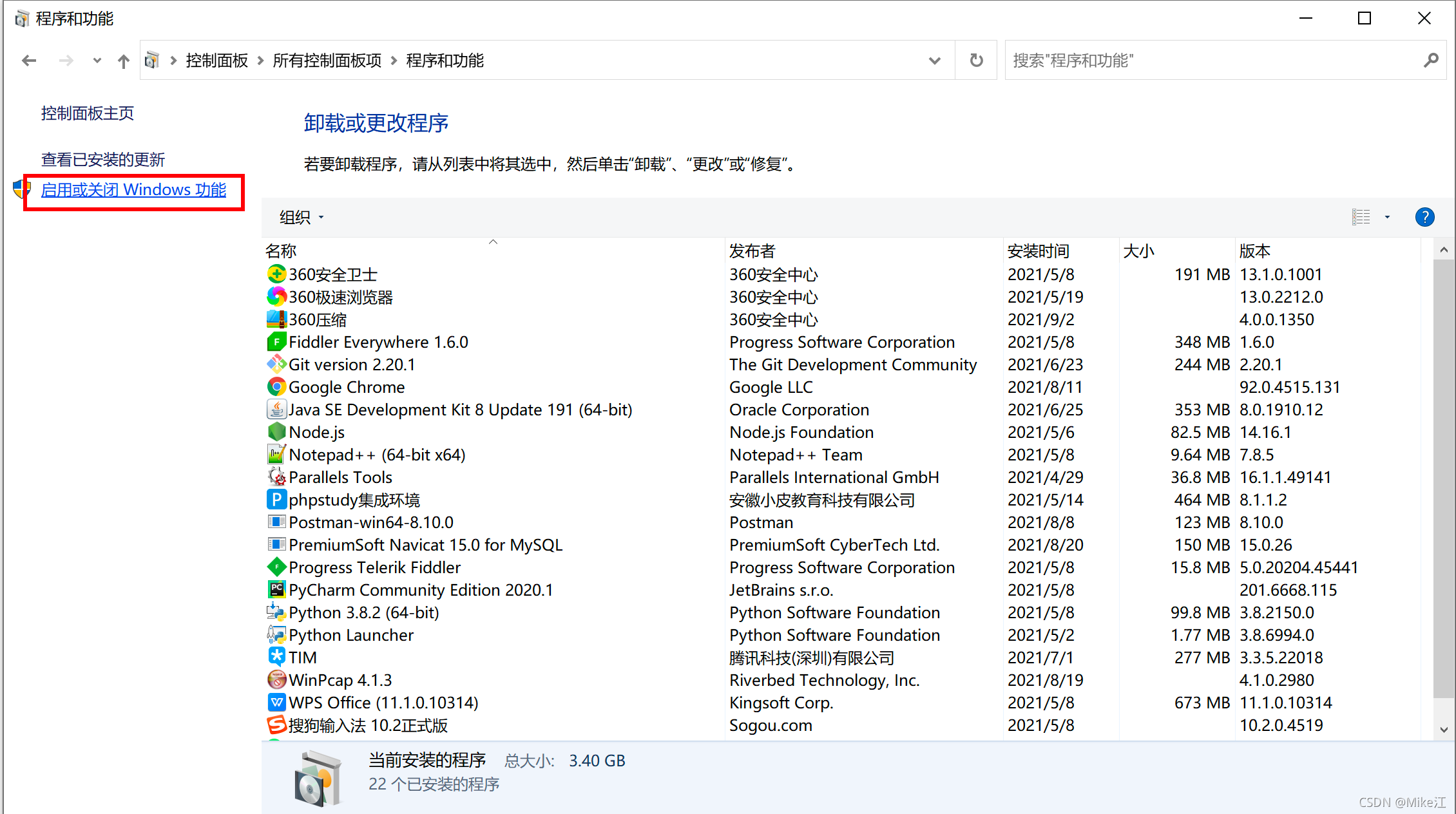Refresh the 程序和功能 list
This screenshot has width=1456, height=814.
click(976, 61)
